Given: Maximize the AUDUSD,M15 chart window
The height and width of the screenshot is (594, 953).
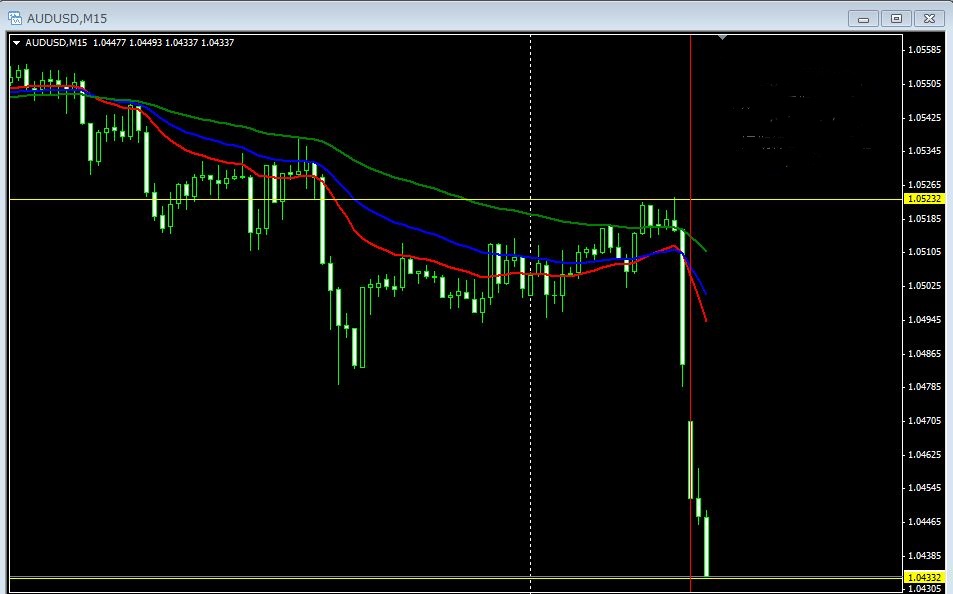Looking at the screenshot, I should point(896,19).
